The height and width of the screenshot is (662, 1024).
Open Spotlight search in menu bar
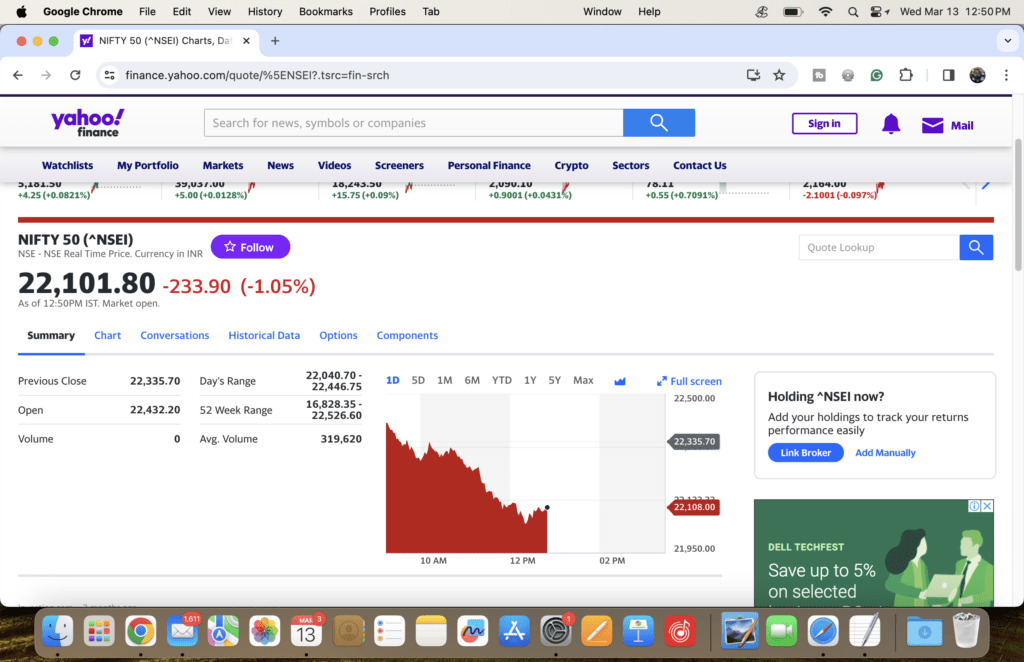(x=853, y=12)
